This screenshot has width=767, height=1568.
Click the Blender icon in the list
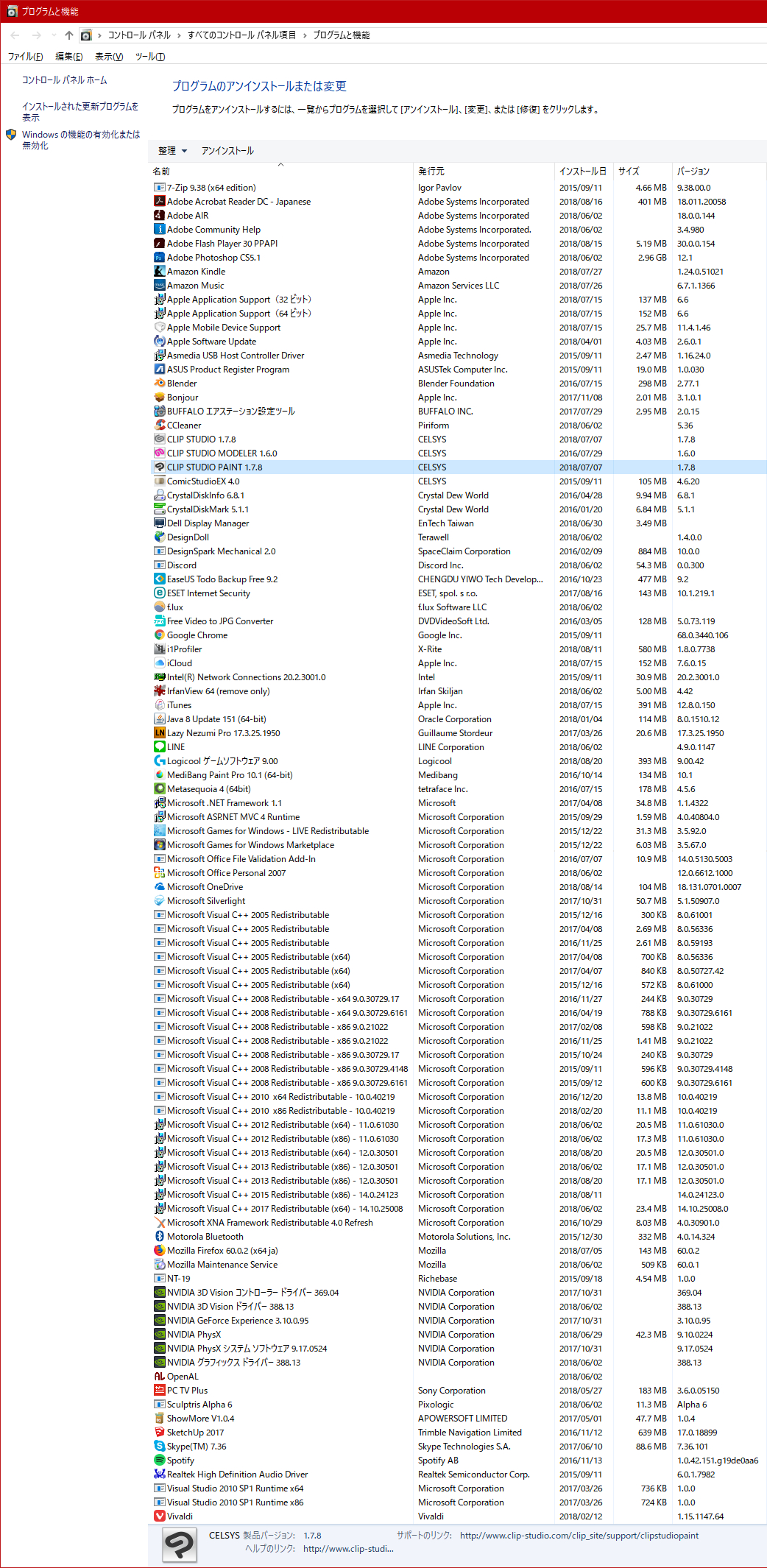point(159,384)
